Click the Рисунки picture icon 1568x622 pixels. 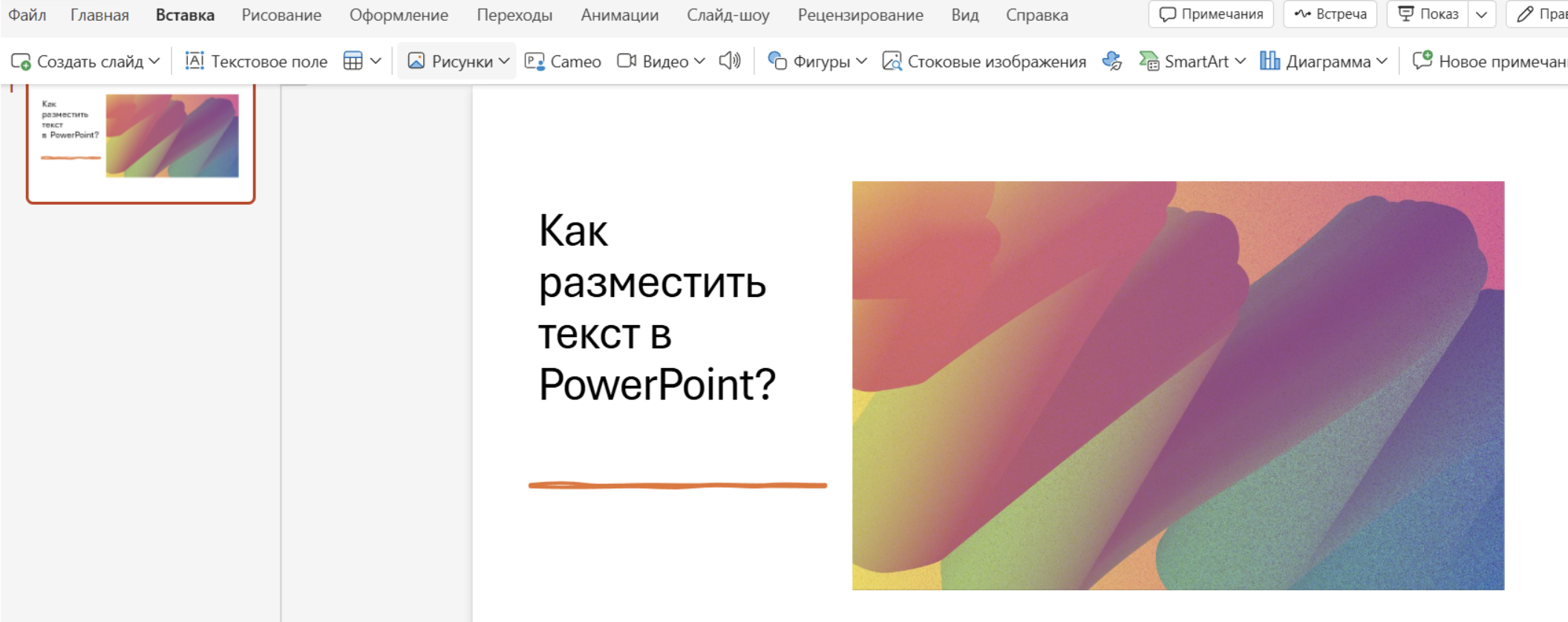coord(416,62)
